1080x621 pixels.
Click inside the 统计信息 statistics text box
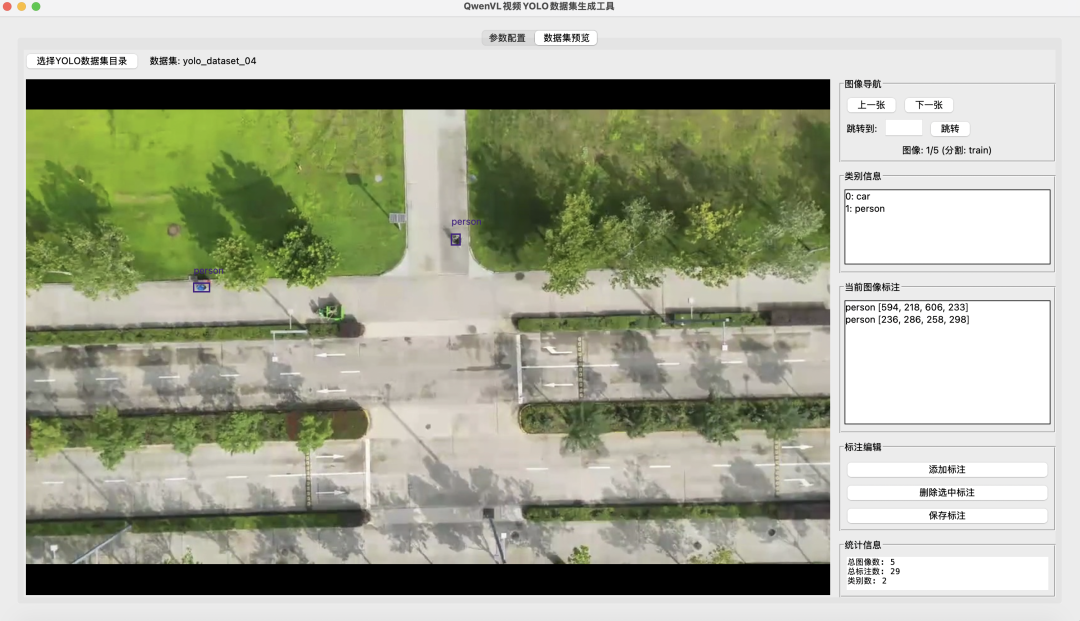point(946,573)
